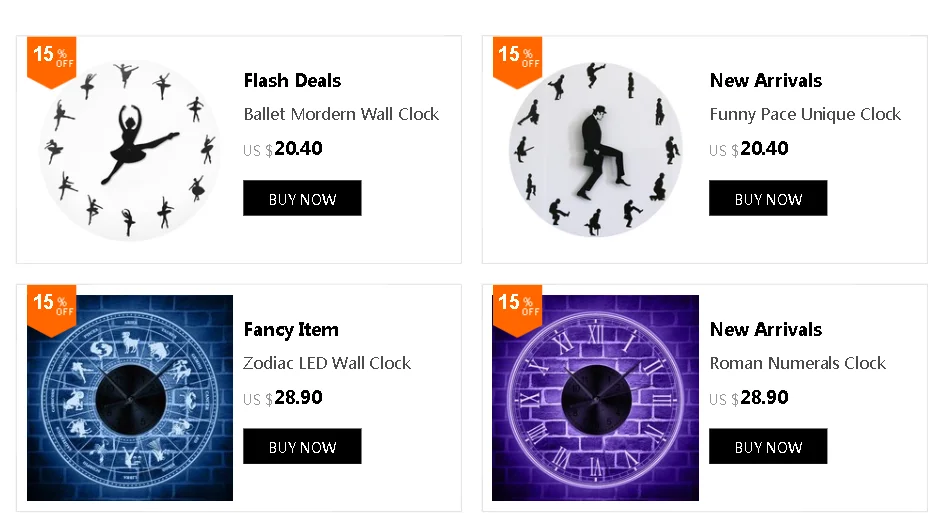Screen dimensions: 943x531
Task: View the purple Roman Numerals clock image
Action: click(x=596, y=400)
